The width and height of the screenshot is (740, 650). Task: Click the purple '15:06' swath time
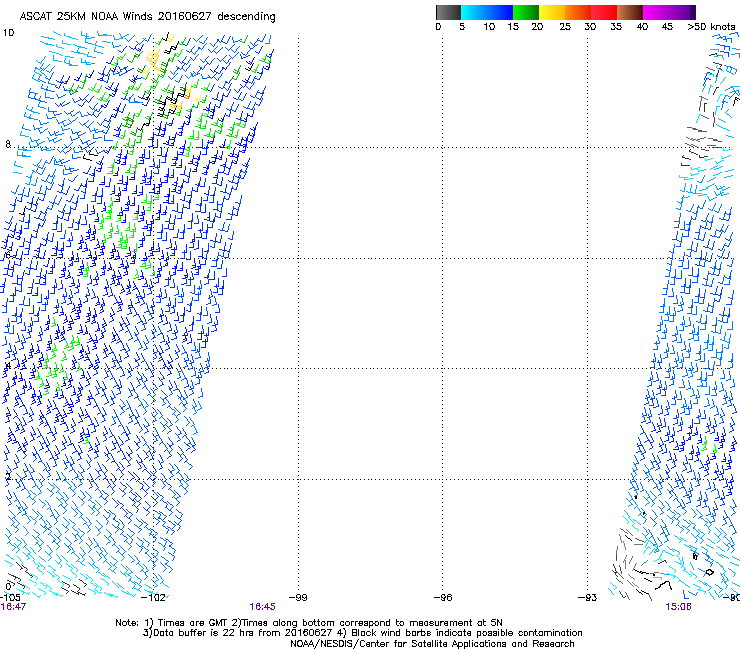(x=678, y=607)
